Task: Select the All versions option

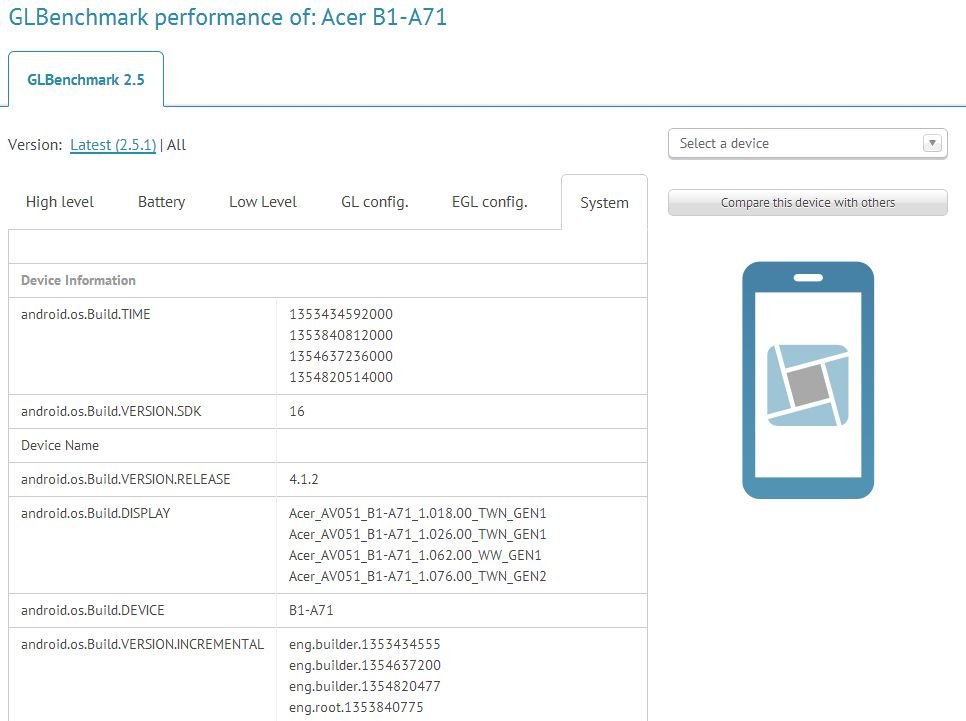Action: click(x=176, y=145)
